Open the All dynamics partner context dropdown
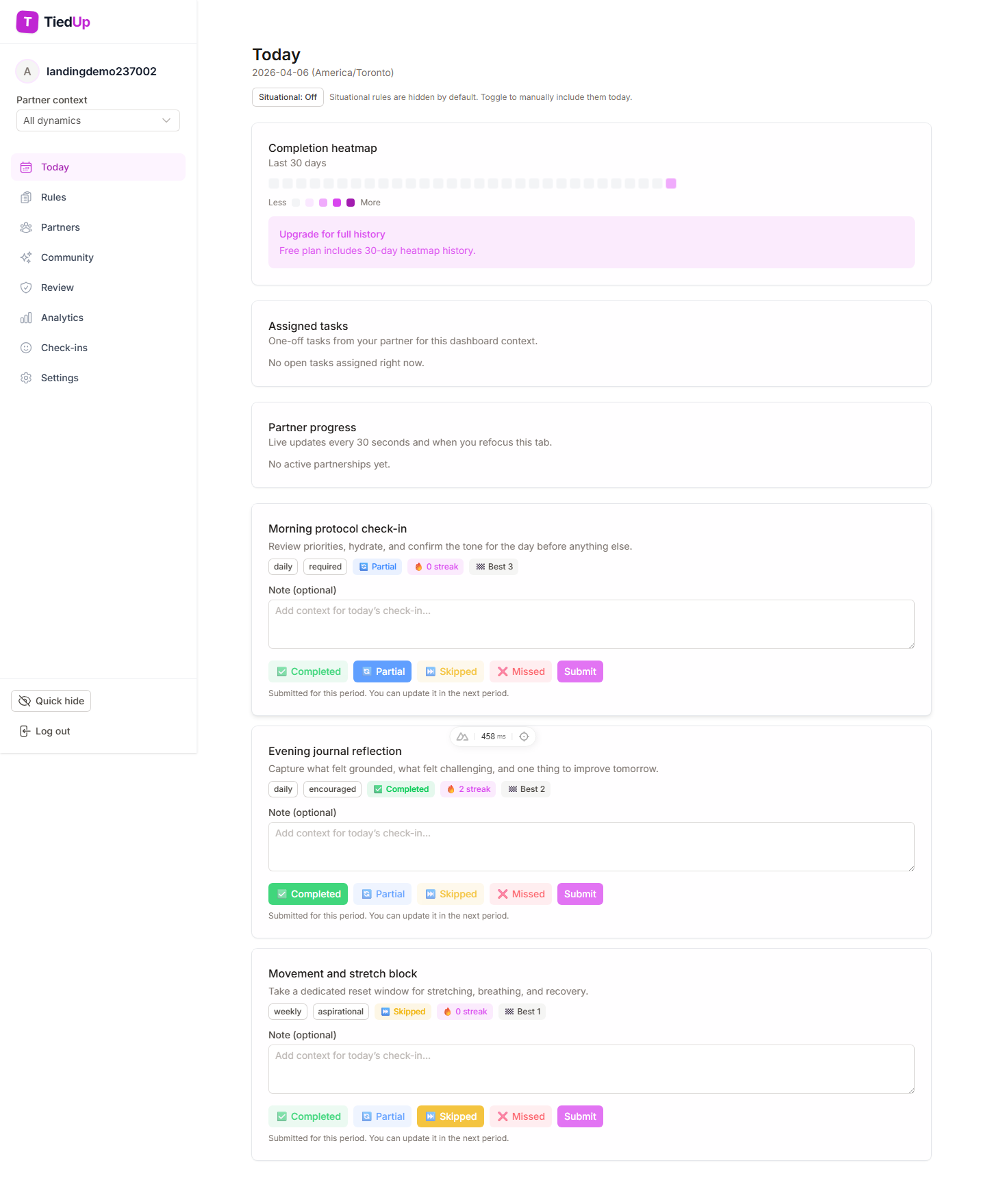 (98, 120)
